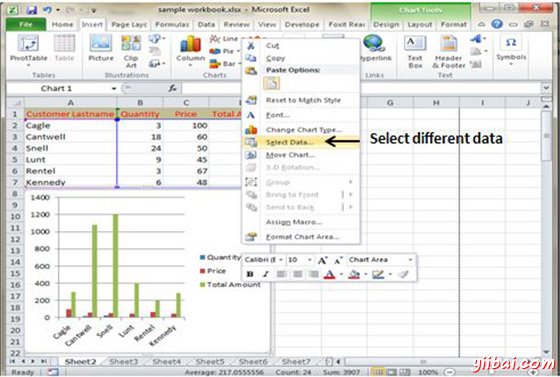Decrease font size in mini toolbar

pos(338,260)
